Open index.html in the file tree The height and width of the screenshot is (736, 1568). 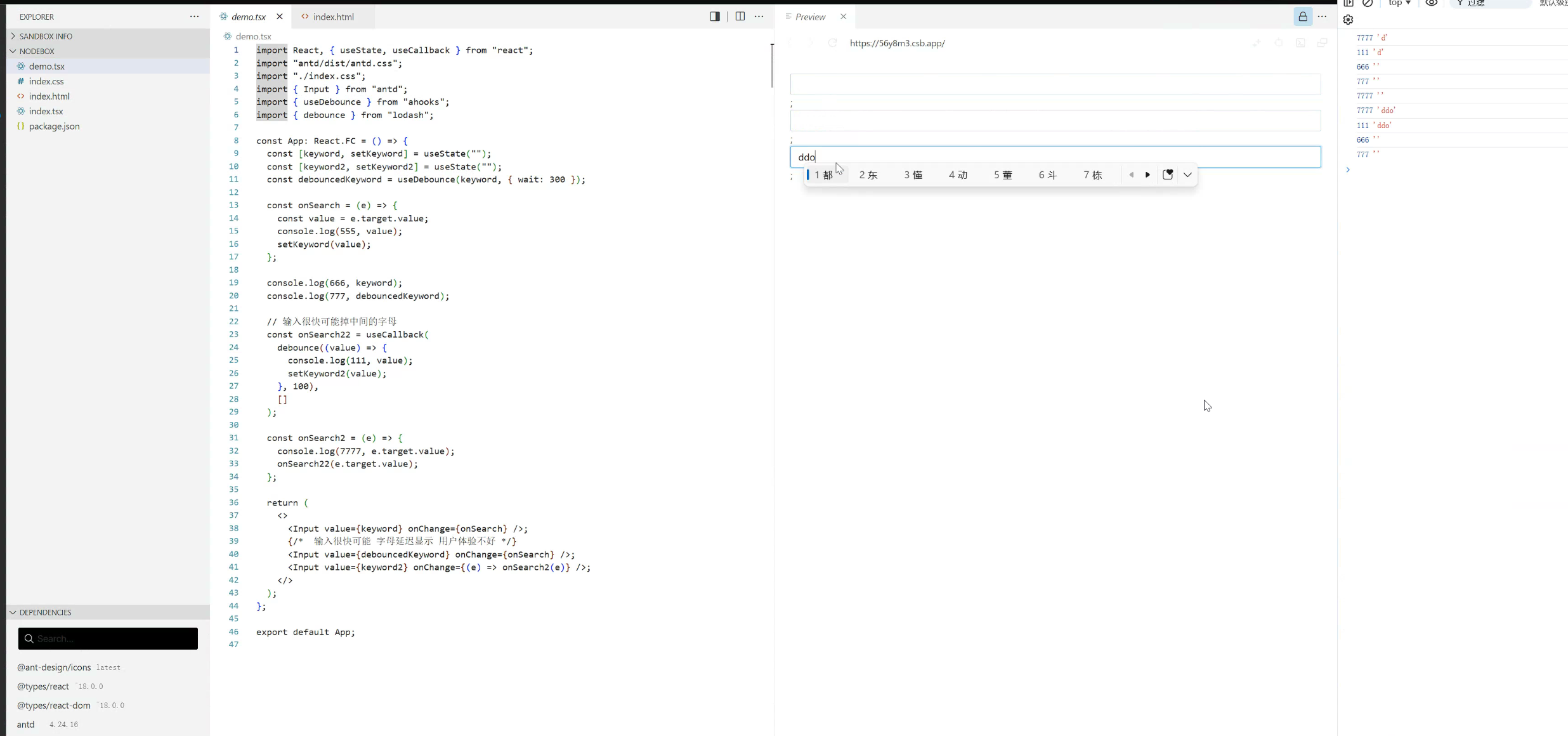[x=108, y=96]
